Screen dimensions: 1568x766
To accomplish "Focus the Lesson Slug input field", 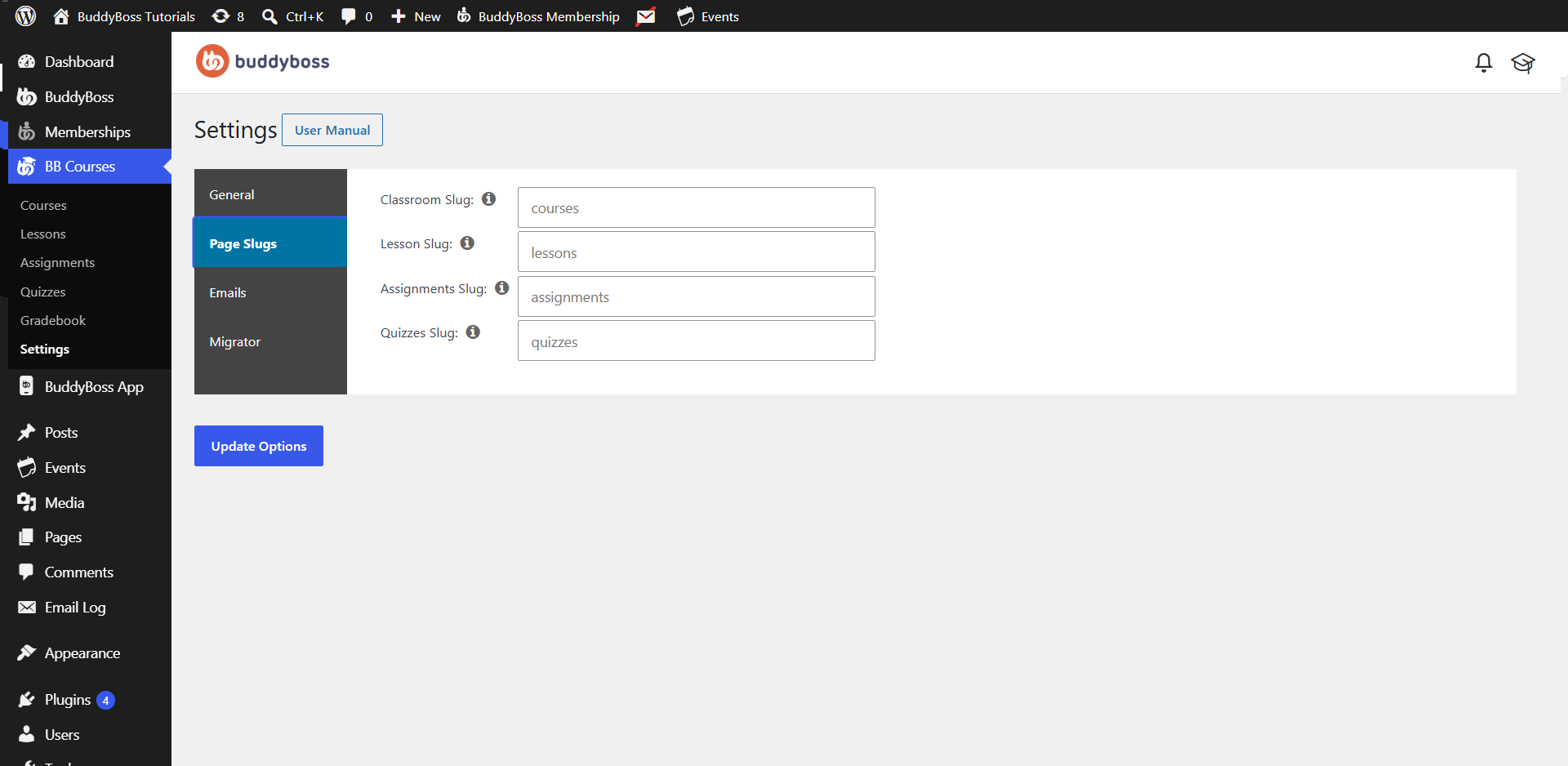I will pos(697,252).
